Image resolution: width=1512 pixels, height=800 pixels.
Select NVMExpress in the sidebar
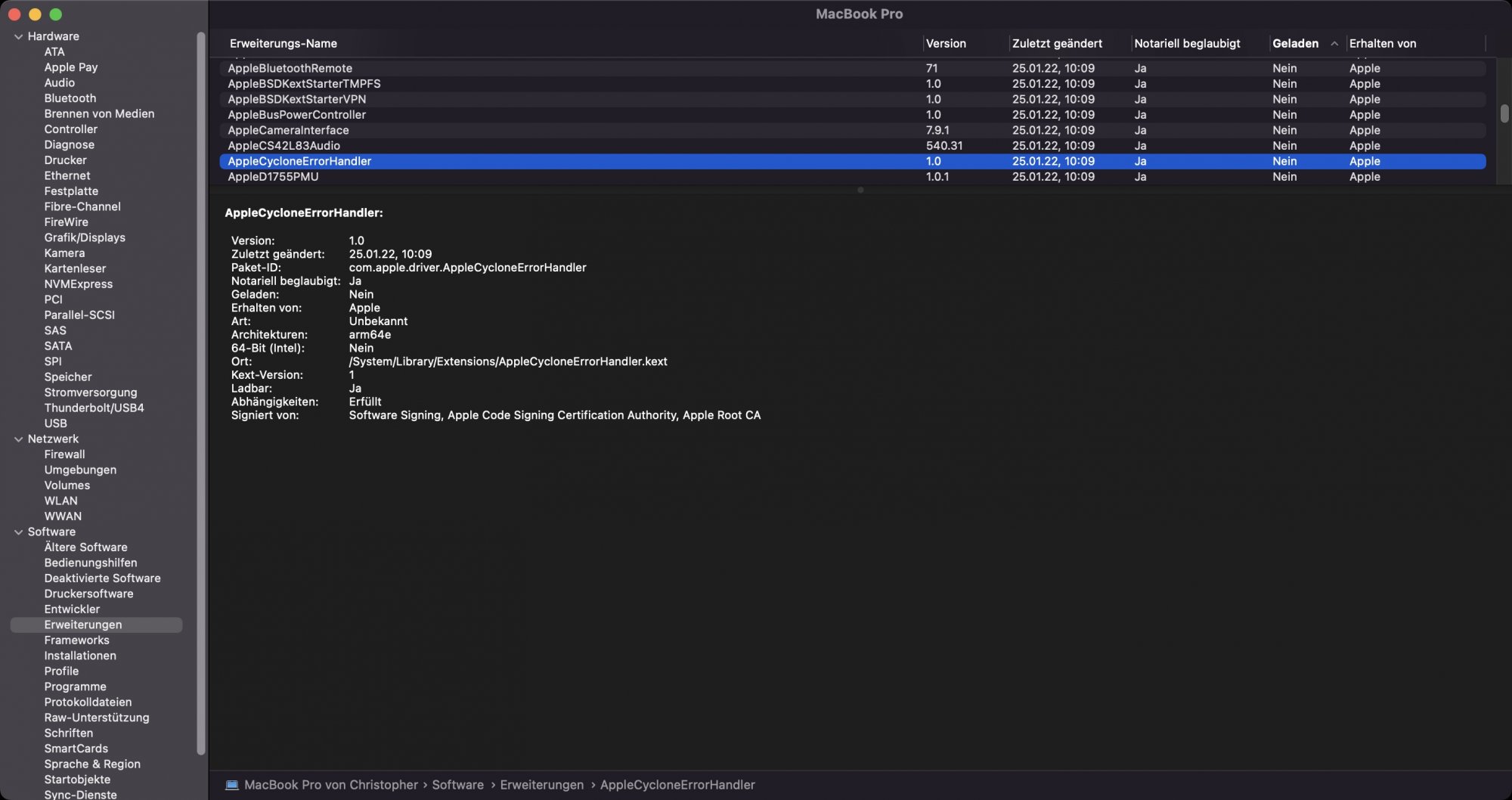[79, 284]
